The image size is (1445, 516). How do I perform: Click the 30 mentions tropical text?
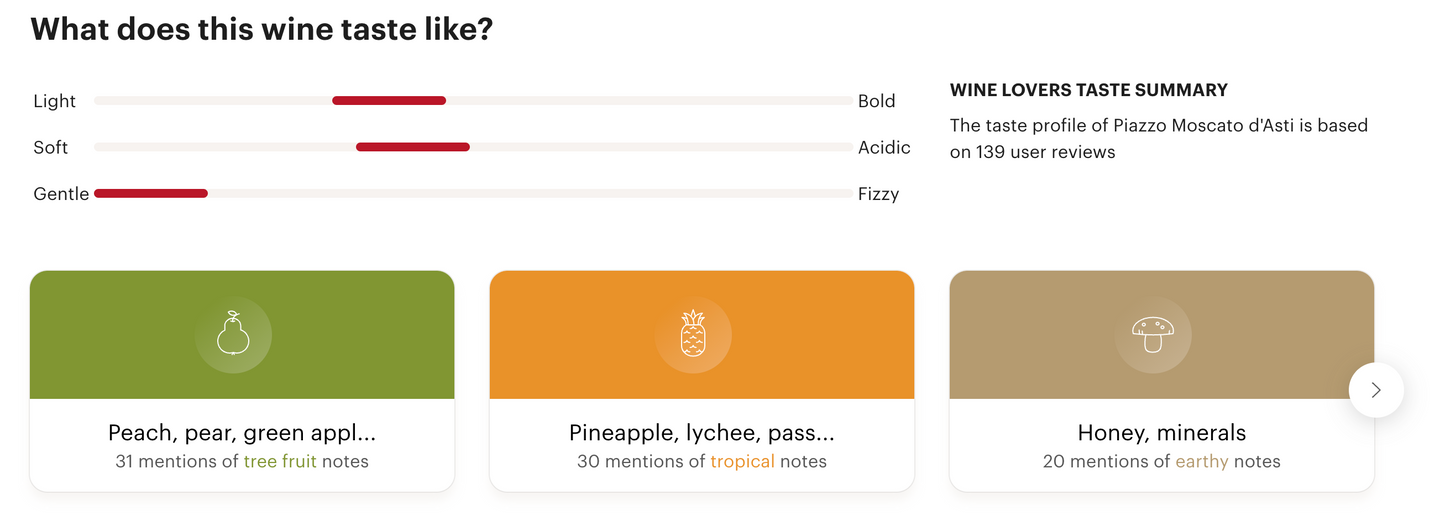702,461
